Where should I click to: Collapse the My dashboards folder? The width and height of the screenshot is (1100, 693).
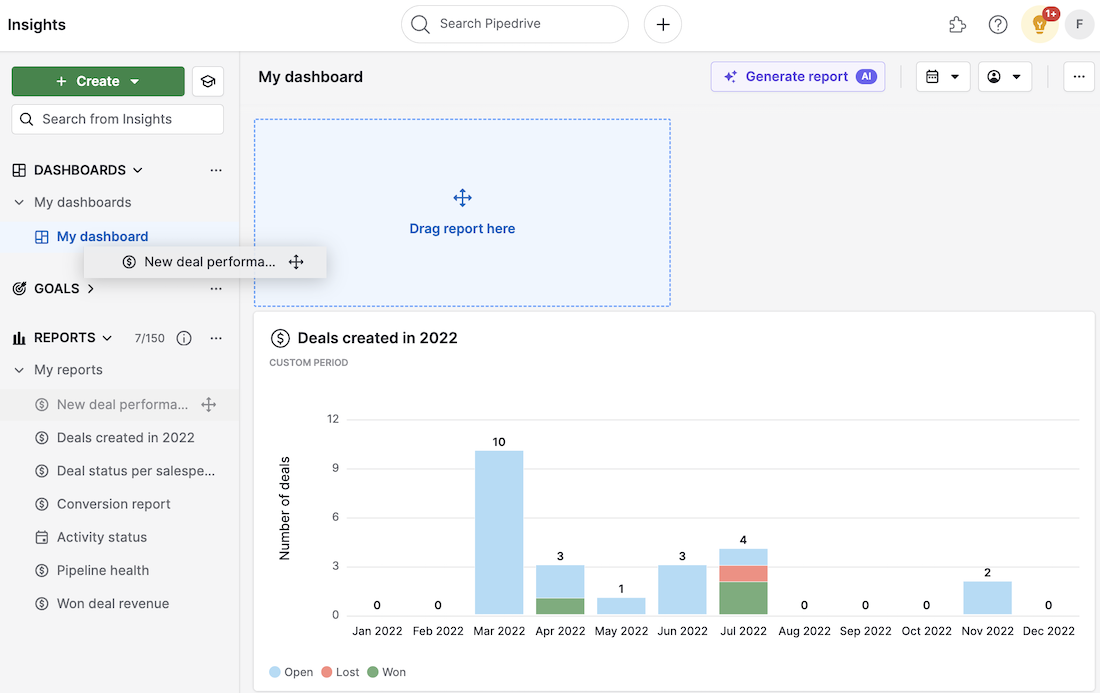(x=19, y=202)
